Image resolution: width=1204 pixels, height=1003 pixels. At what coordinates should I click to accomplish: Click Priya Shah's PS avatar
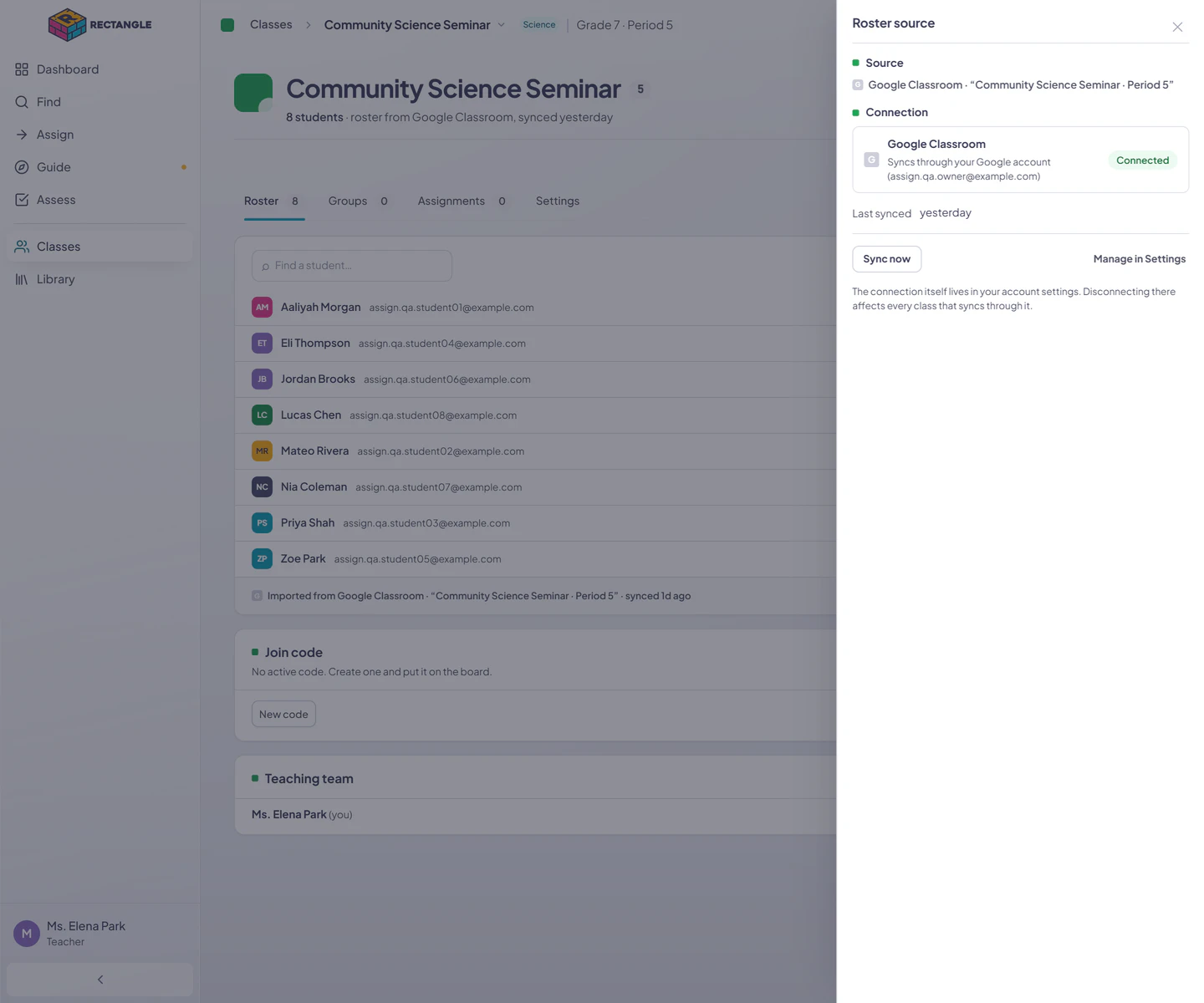[x=263, y=523]
